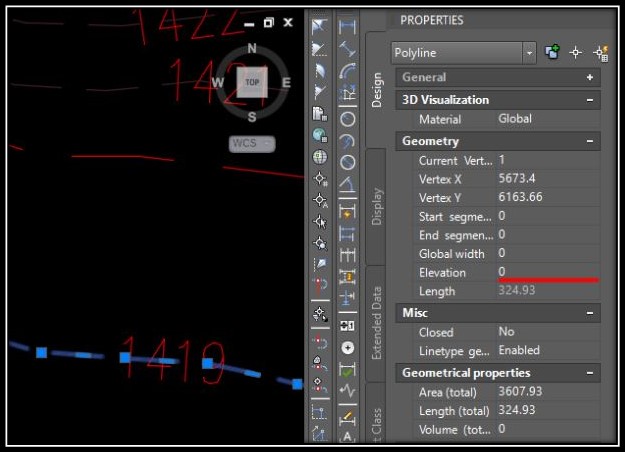Click the Closed property value No
Screen dimensions: 625x452
(x=548, y=332)
